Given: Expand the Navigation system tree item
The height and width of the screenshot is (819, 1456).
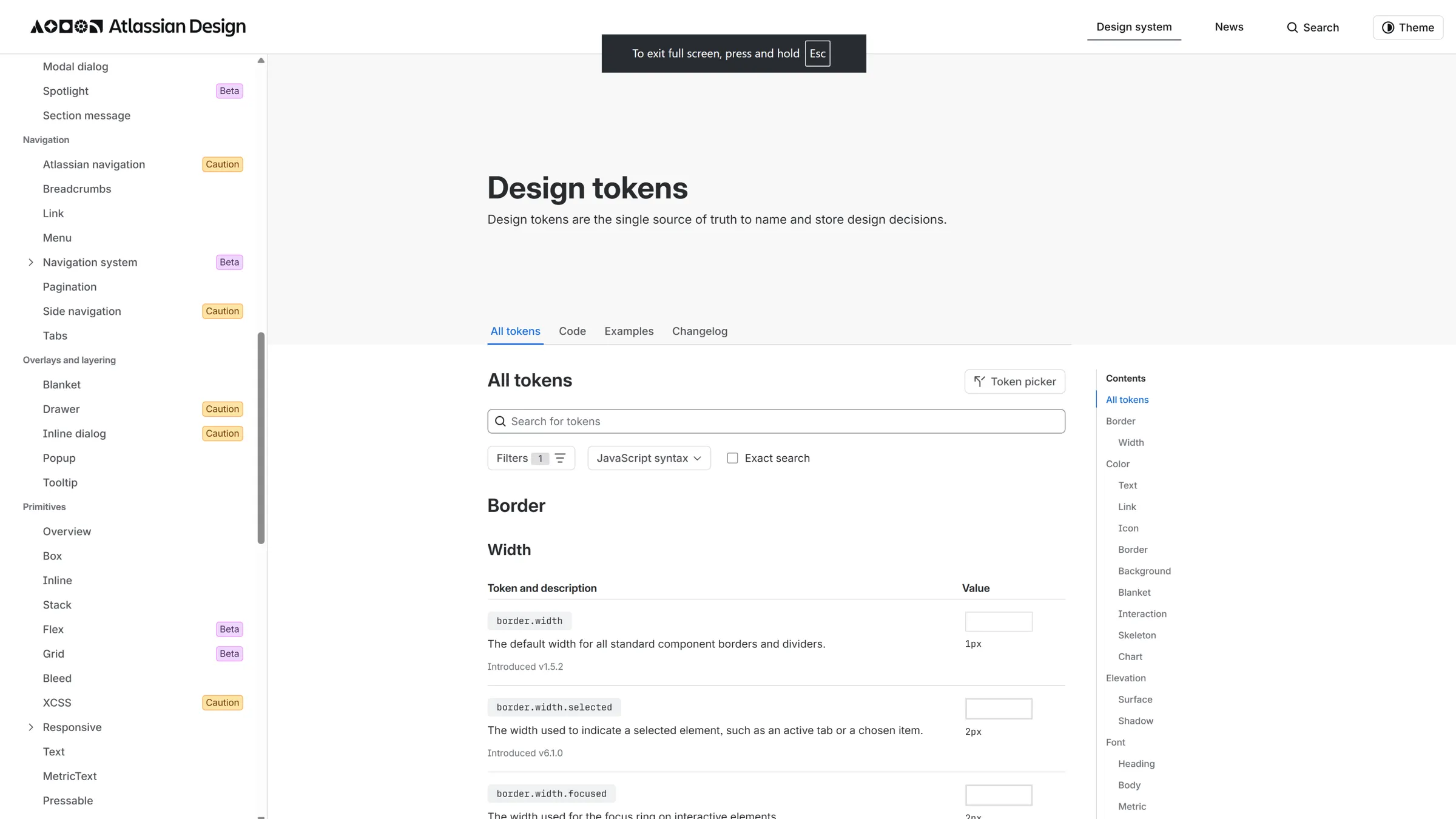Looking at the screenshot, I should tap(31, 262).
